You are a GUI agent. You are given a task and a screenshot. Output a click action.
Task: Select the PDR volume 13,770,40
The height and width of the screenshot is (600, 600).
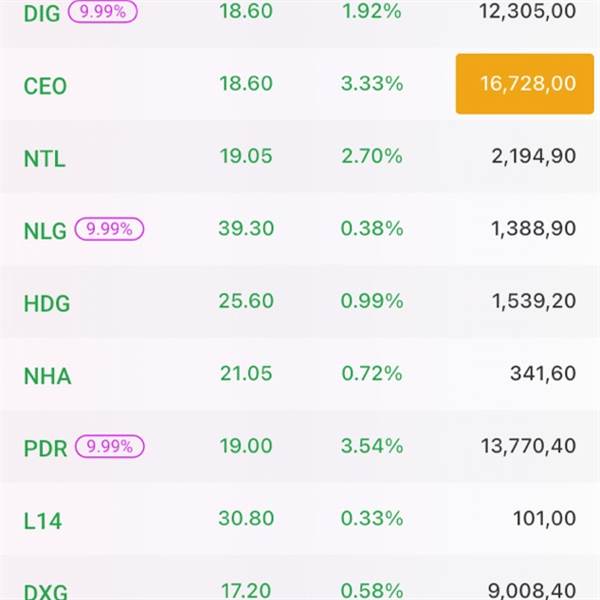[526, 446]
